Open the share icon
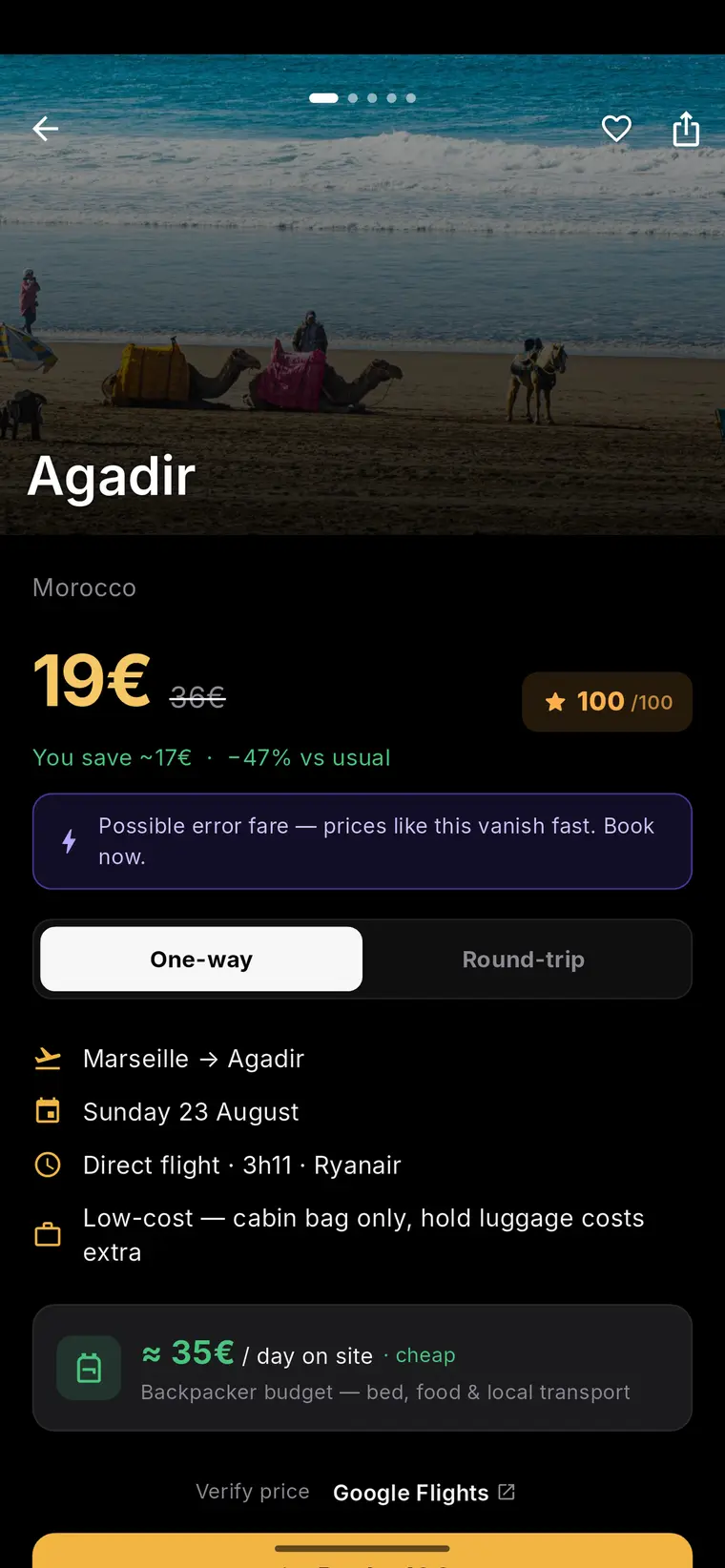 click(686, 129)
